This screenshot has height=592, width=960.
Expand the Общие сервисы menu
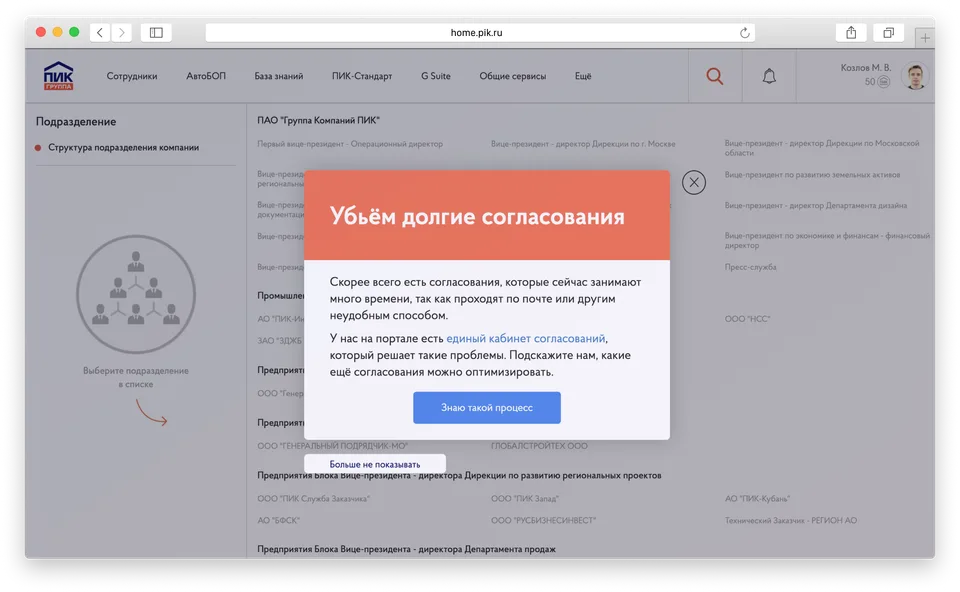coord(513,76)
